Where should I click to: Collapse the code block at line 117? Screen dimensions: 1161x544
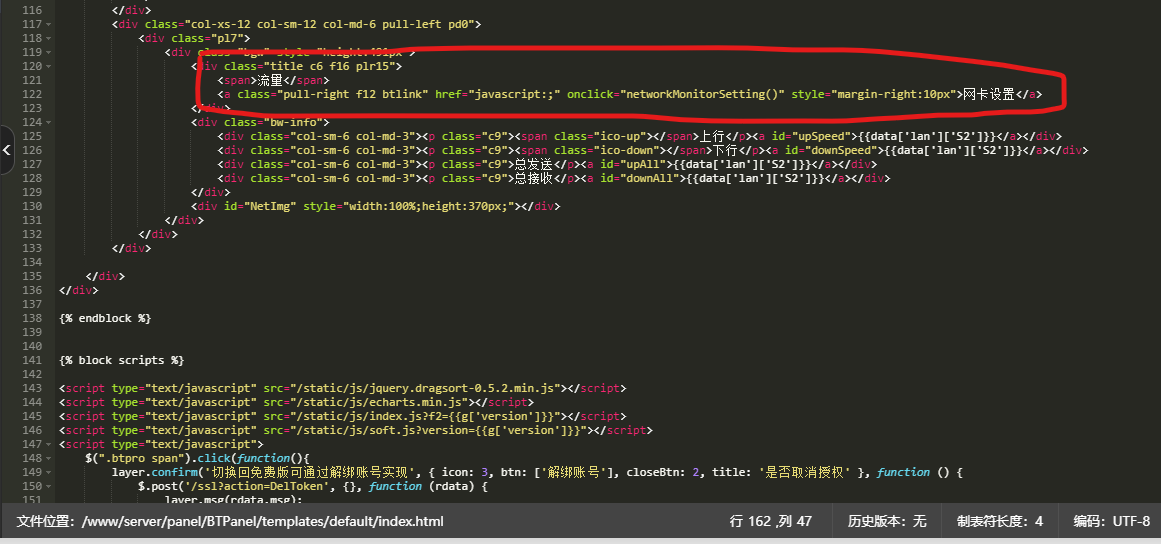pos(48,24)
